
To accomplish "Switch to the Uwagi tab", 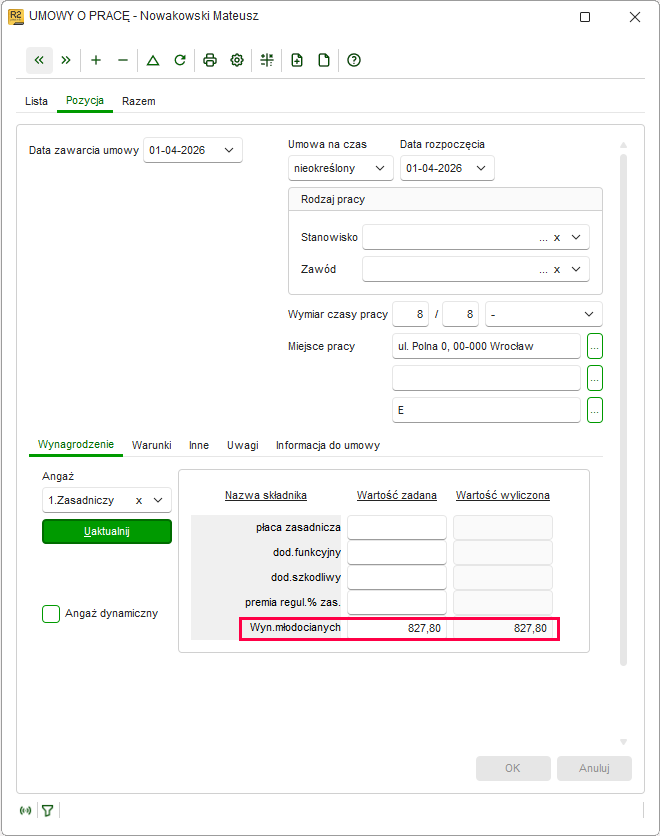I will 243,445.
